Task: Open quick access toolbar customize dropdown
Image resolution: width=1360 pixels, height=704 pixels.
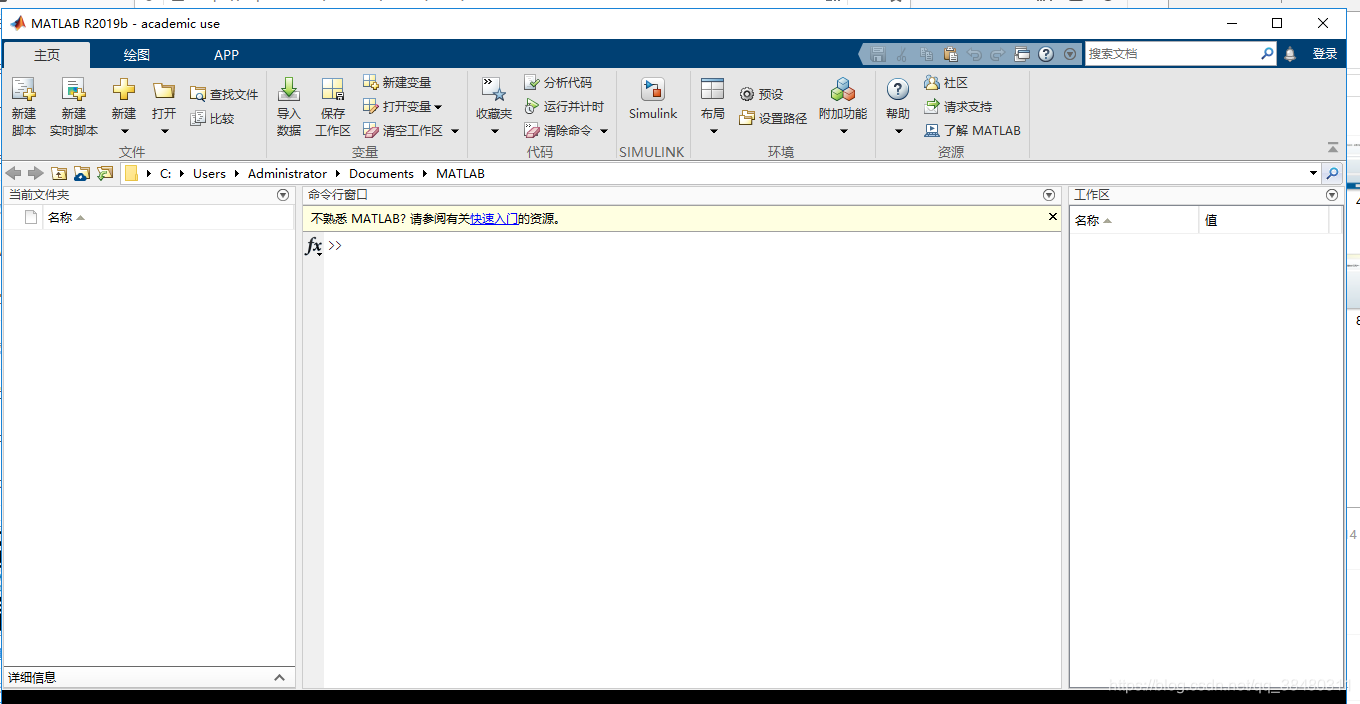Action: [1070, 54]
